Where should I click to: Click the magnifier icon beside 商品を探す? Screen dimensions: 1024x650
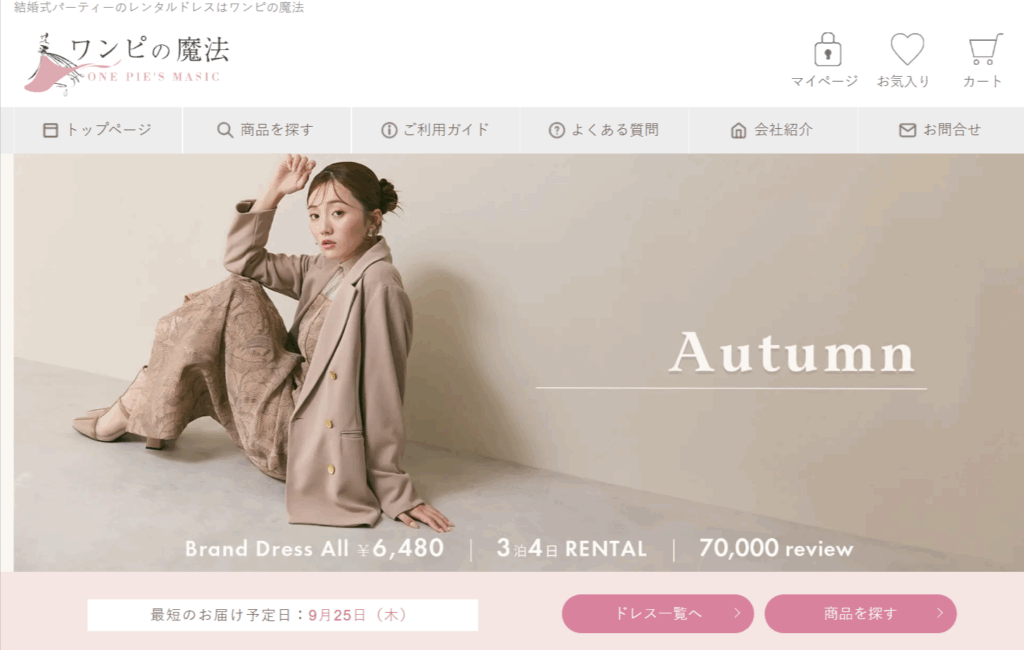coord(225,130)
